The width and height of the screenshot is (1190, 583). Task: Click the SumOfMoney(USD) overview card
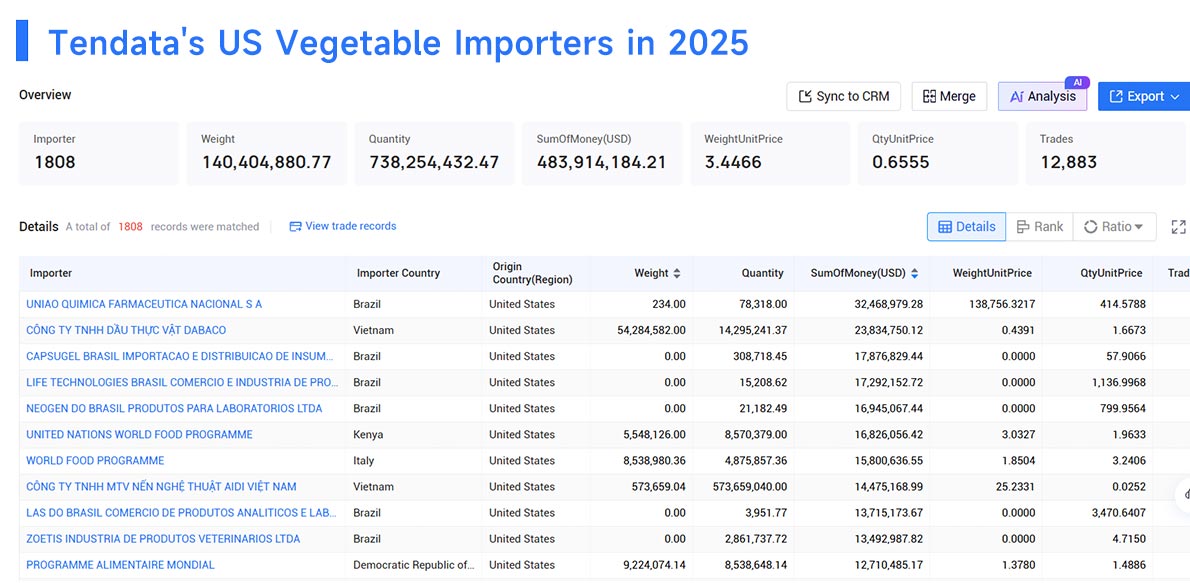602,153
